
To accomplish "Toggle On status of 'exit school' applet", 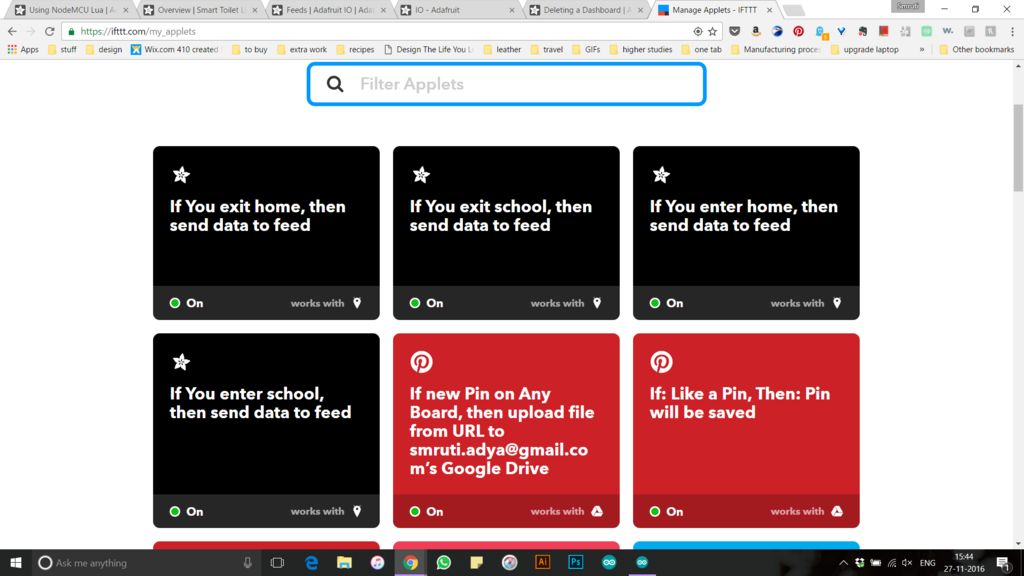I will [x=426, y=303].
